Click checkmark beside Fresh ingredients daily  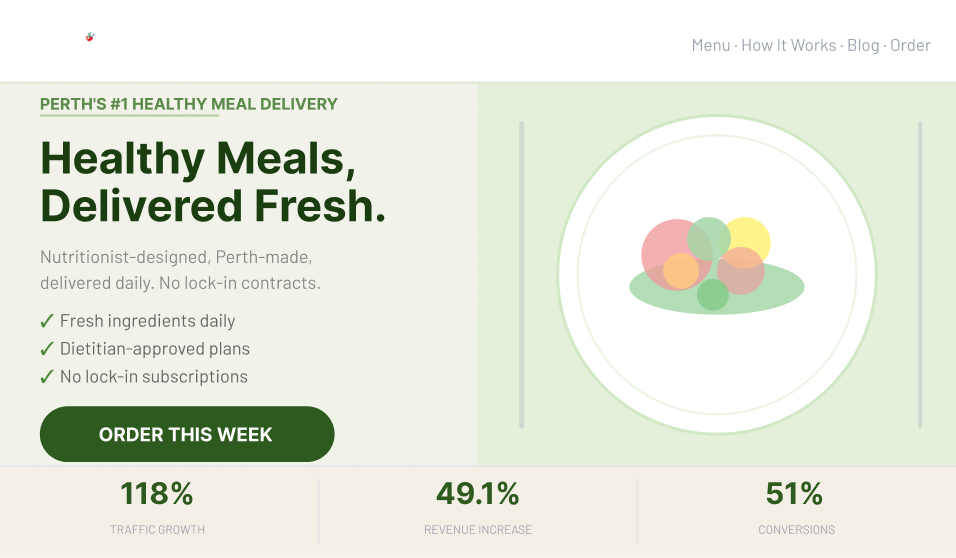pos(46,321)
